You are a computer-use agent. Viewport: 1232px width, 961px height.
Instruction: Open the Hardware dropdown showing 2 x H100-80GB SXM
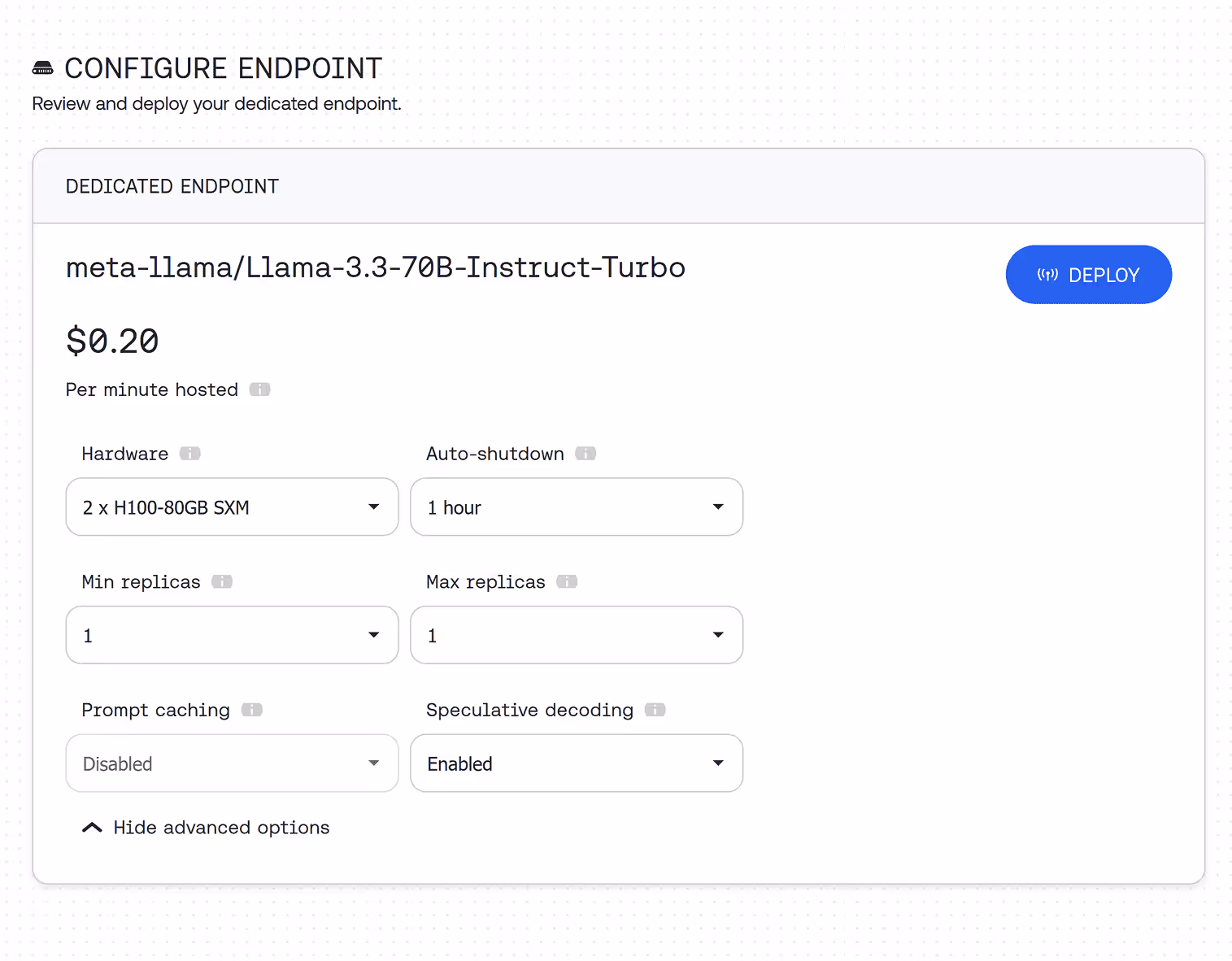click(232, 507)
